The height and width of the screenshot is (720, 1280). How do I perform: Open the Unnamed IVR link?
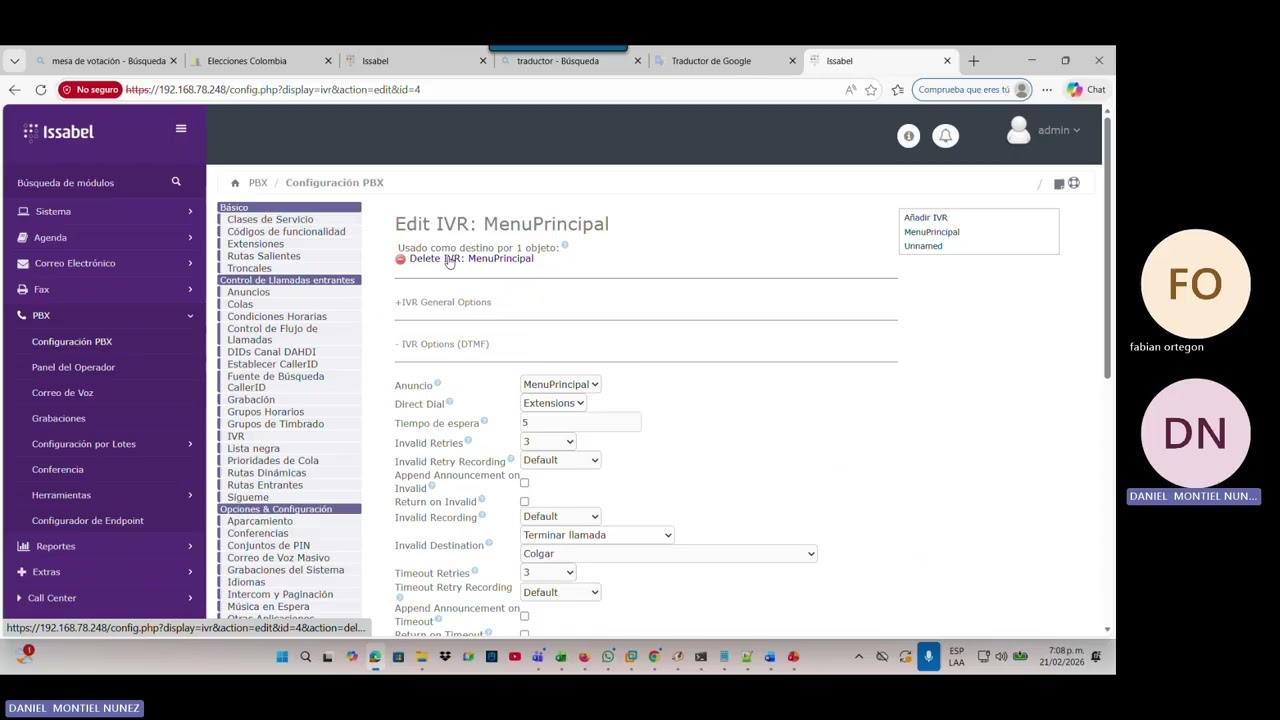click(x=923, y=246)
